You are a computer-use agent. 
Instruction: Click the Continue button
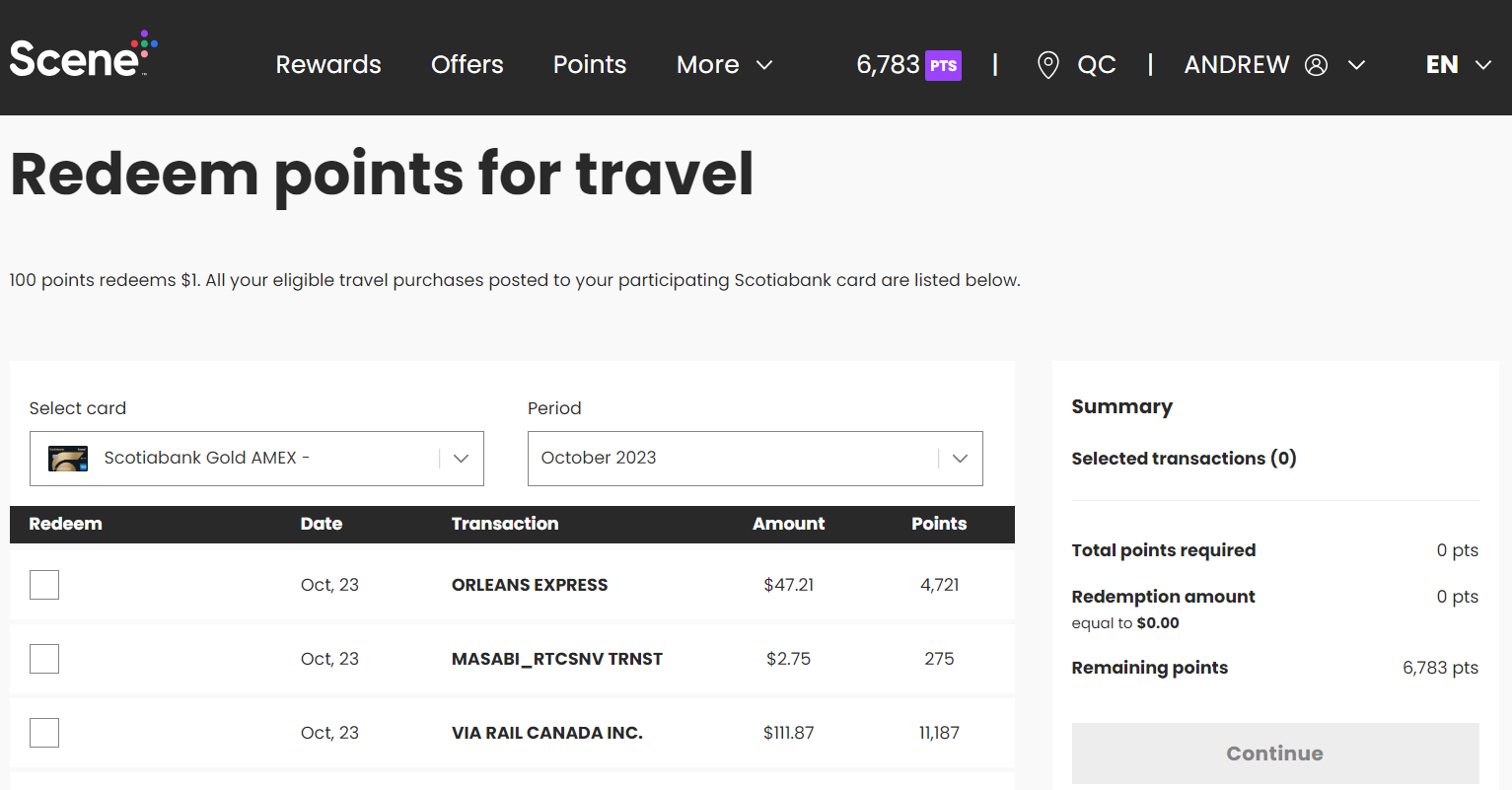1274,753
